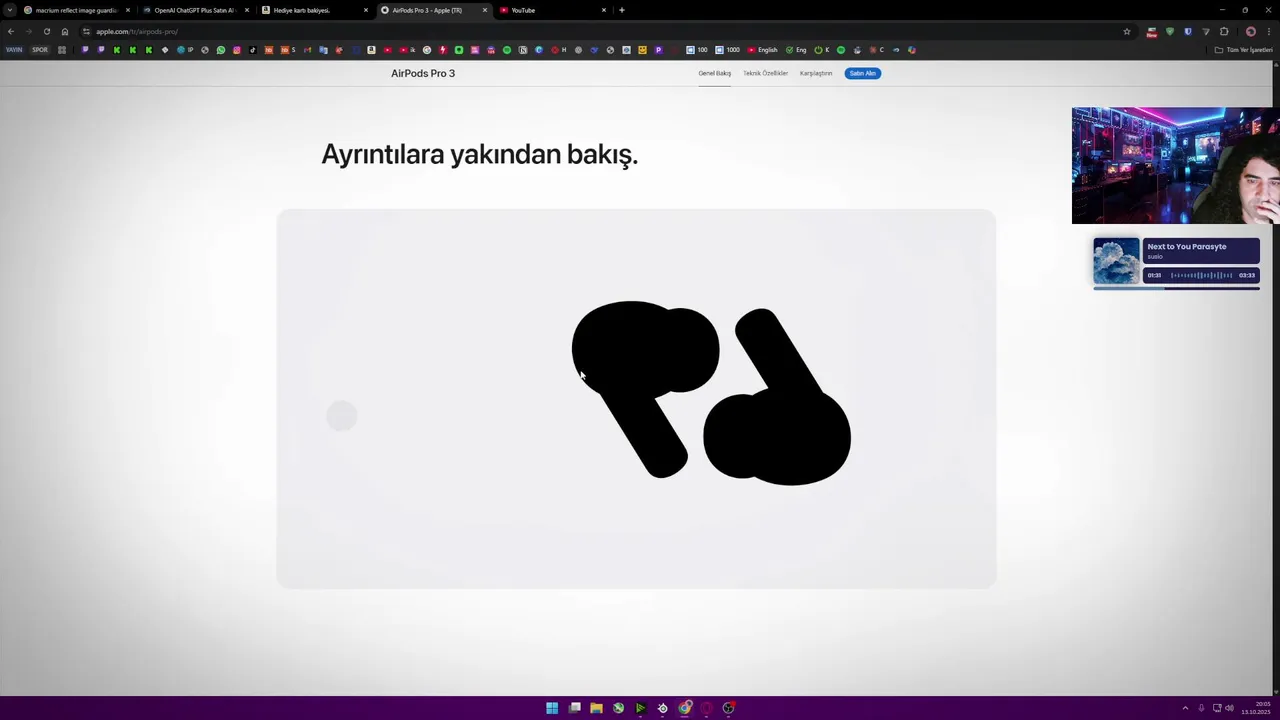Open the YouTube English bookmark

pyautogui.click(x=762, y=49)
